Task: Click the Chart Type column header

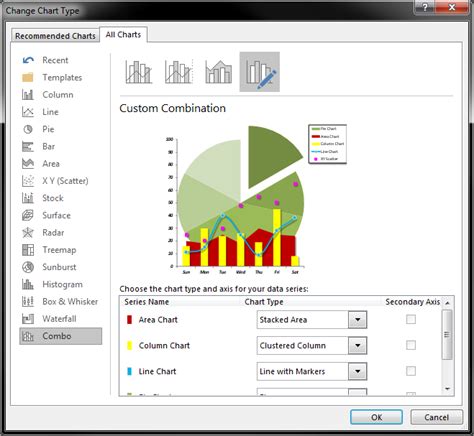Action: click(x=264, y=302)
